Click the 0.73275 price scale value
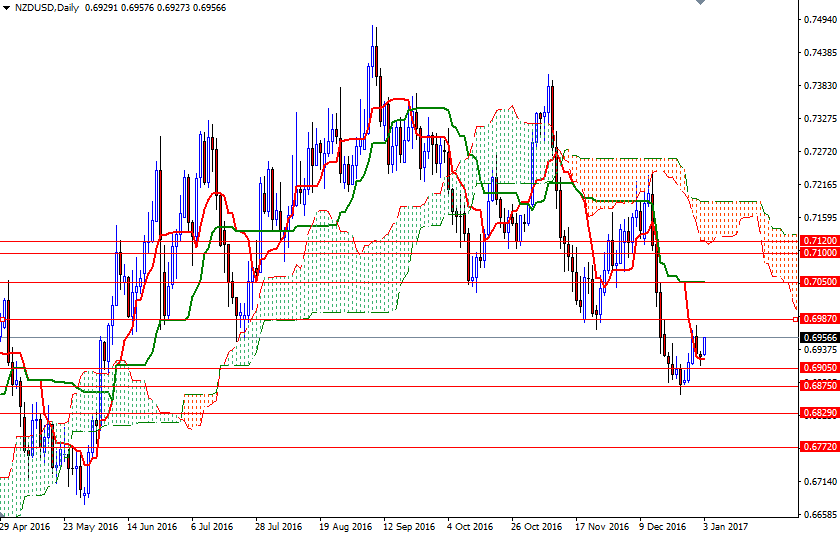This screenshot has width=840, height=534. pyautogui.click(x=820, y=119)
